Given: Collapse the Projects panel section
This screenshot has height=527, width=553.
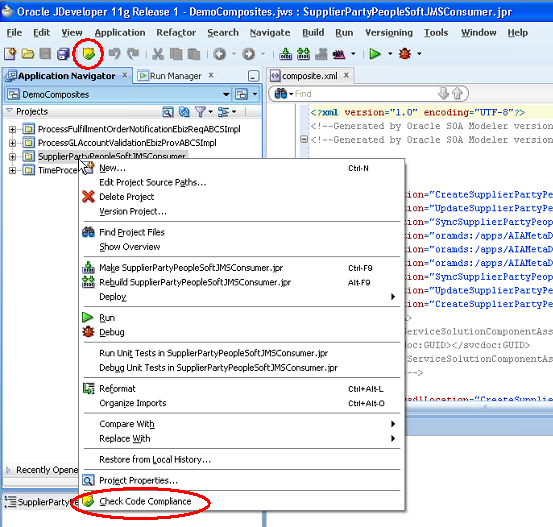Looking at the screenshot, I should point(9,111).
